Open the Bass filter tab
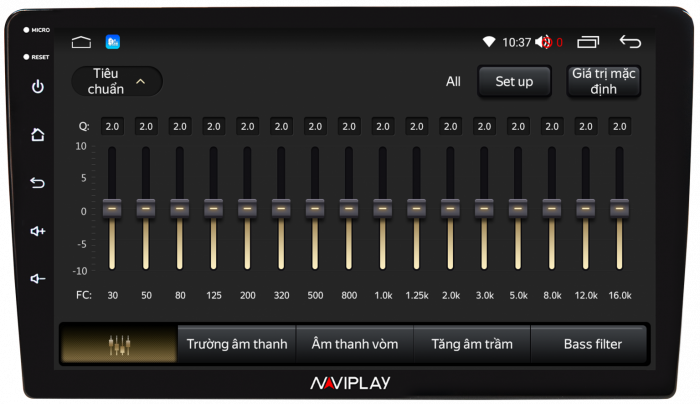 tap(592, 344)
